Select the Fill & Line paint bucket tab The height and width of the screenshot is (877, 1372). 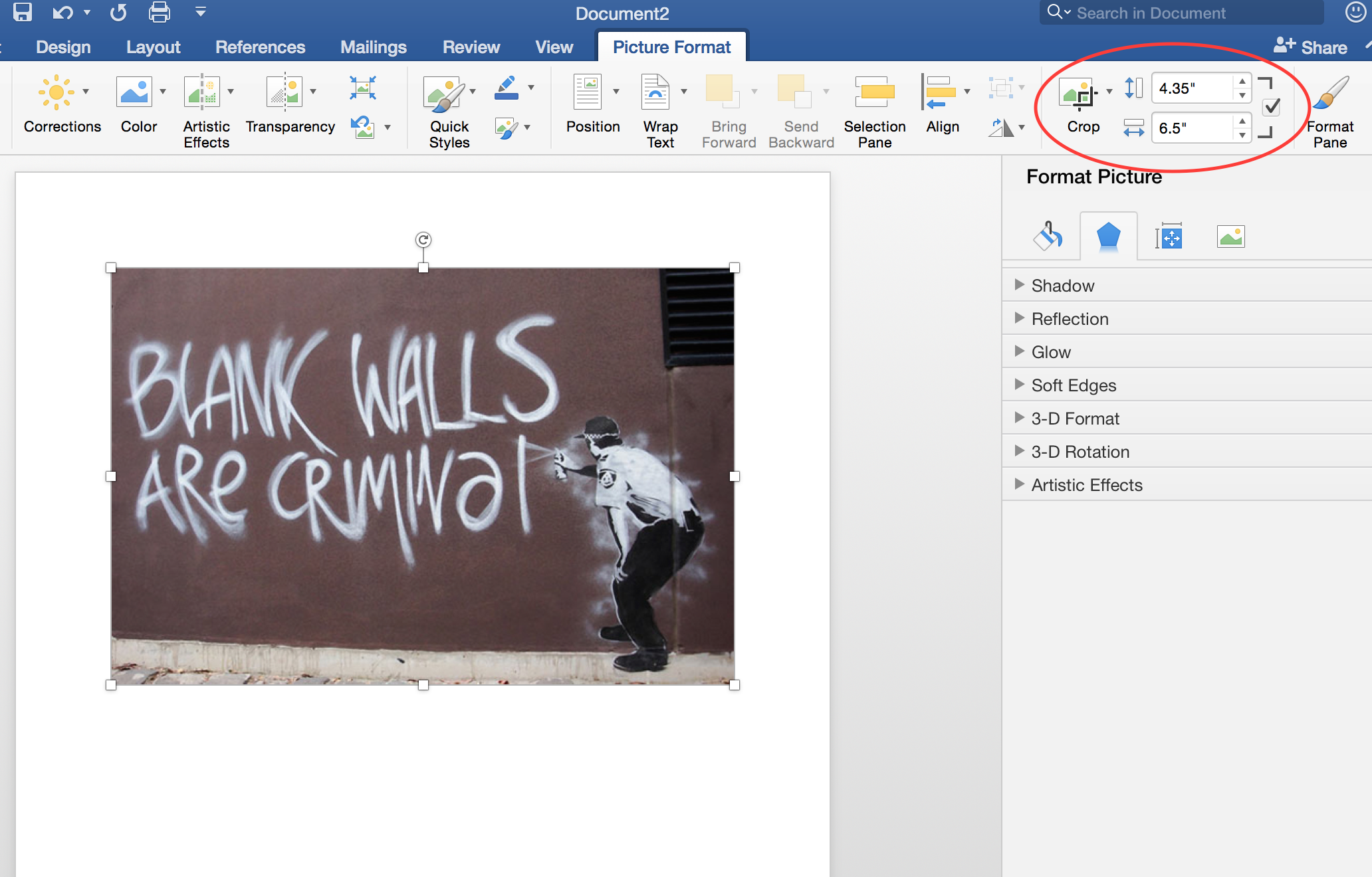[1048, 236]
